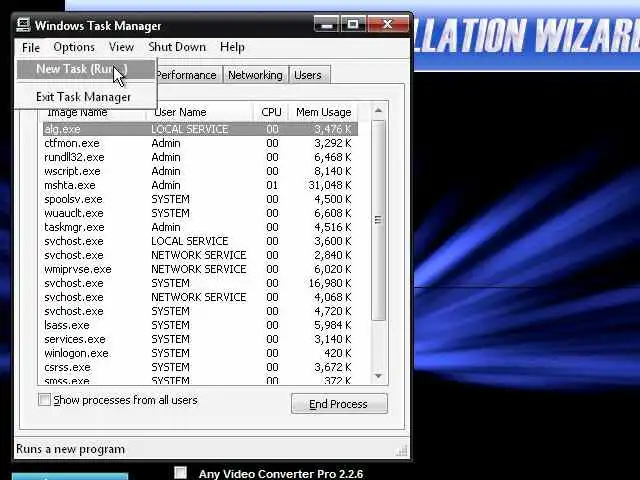
Task: Select svchost.exe using 3,600 K
Action: point(200,241)
